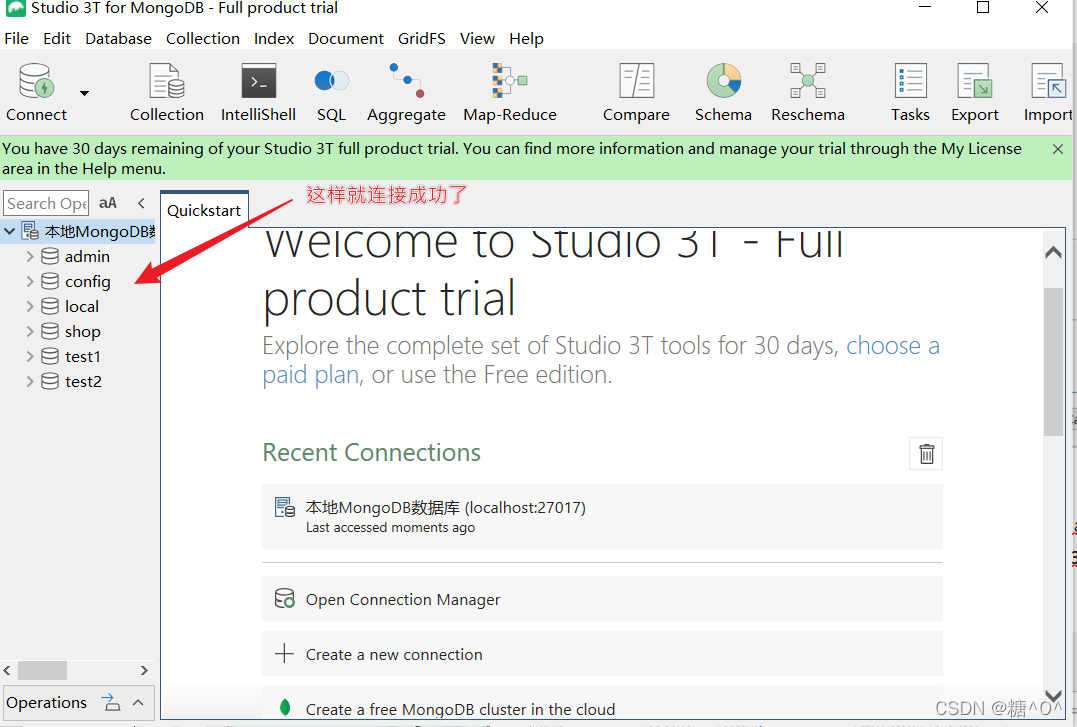The height and width of the screenshot is (727, 1077).
Task: Open the Reschema tool
Action: [x=807, y=92]
